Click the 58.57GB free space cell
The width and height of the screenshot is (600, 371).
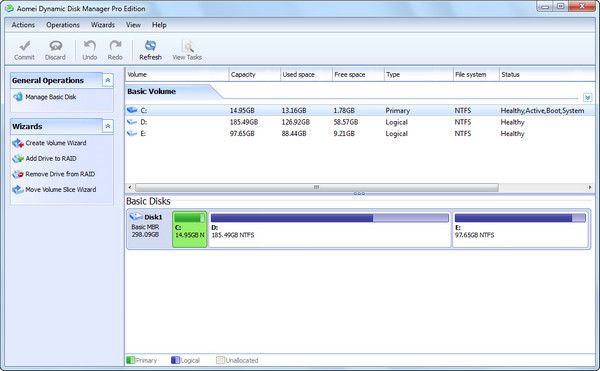coord(346,122)
